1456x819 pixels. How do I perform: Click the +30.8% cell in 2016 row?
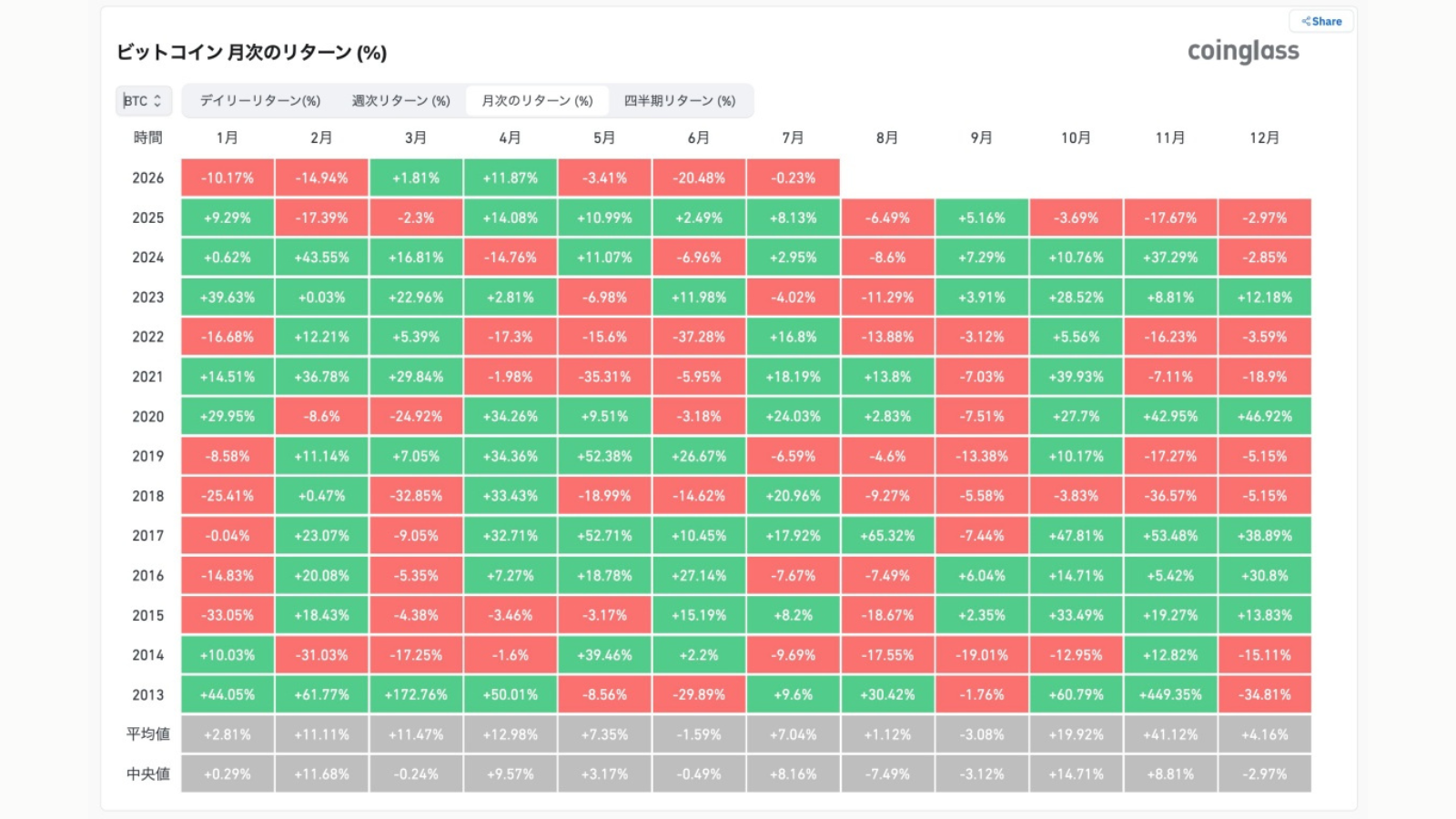tap(1265, 576)
